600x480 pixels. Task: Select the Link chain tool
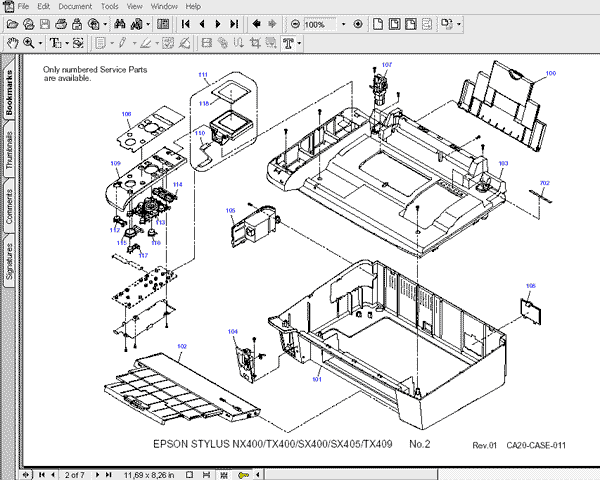point(223,43)
